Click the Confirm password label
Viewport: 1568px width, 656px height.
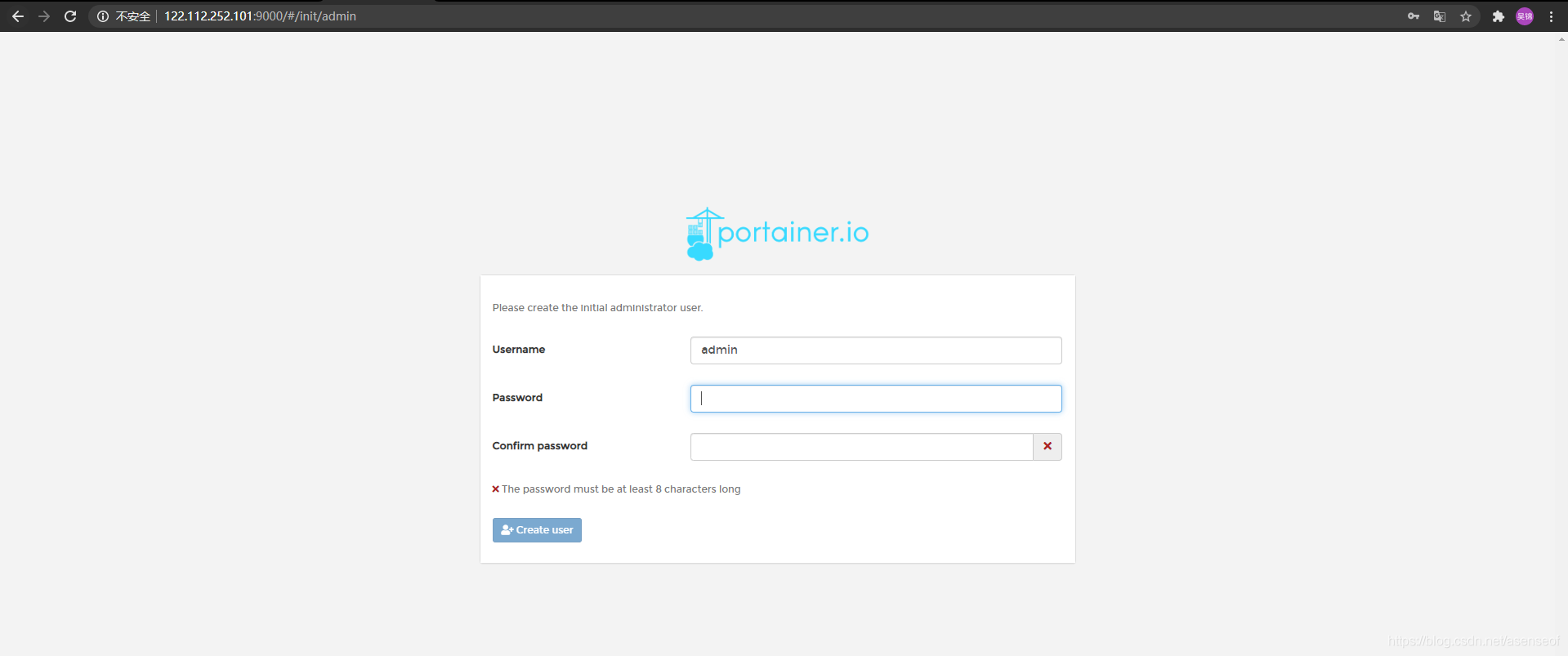tap(540, 446)
